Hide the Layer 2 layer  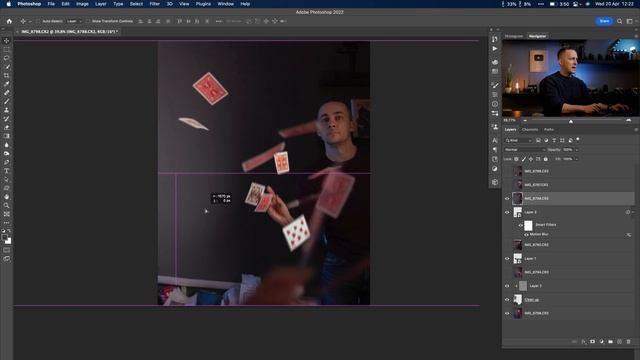click(507, 286)
